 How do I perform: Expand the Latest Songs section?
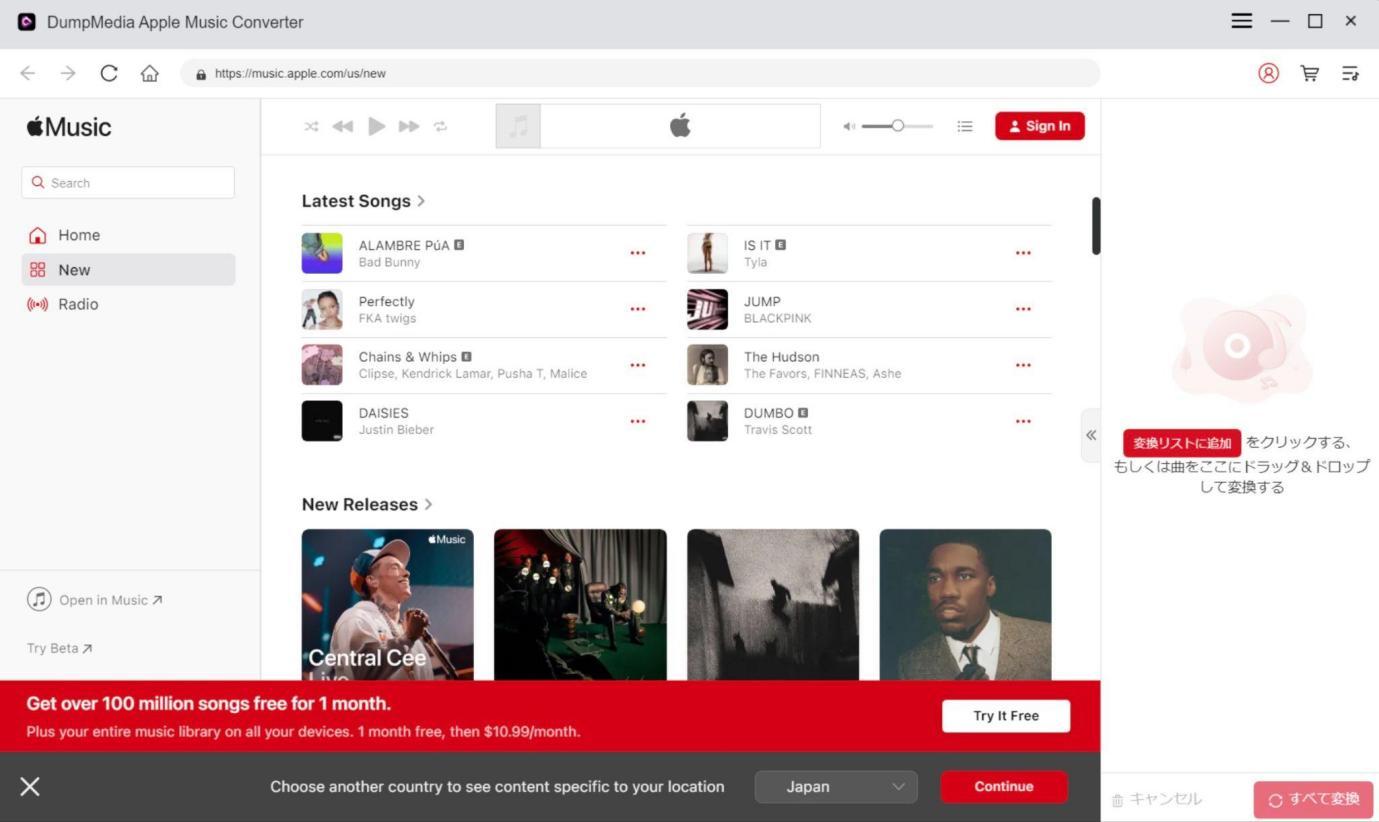pyautogui.click(x=363, y=201)
